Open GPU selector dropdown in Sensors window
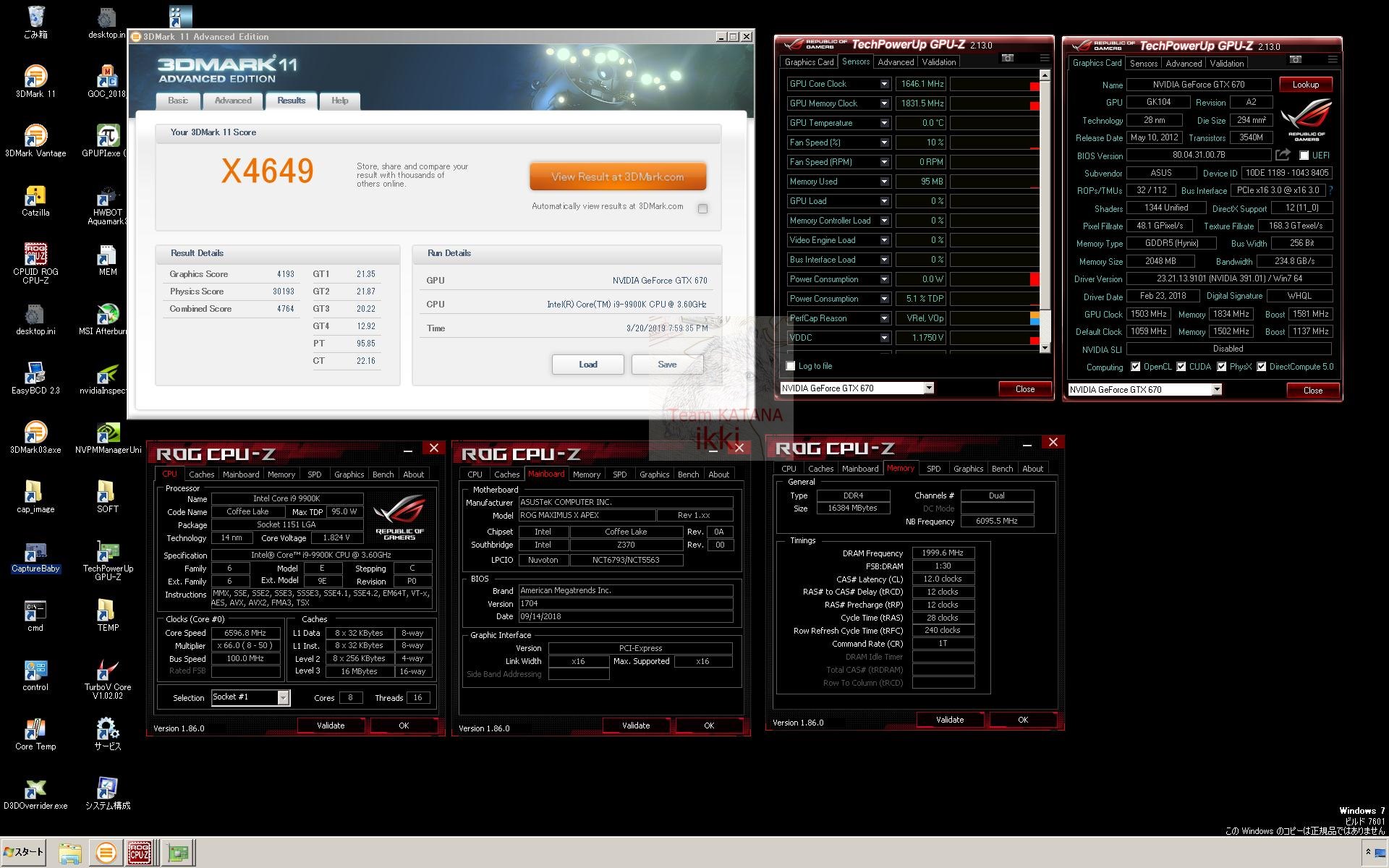 click(929, 388)
